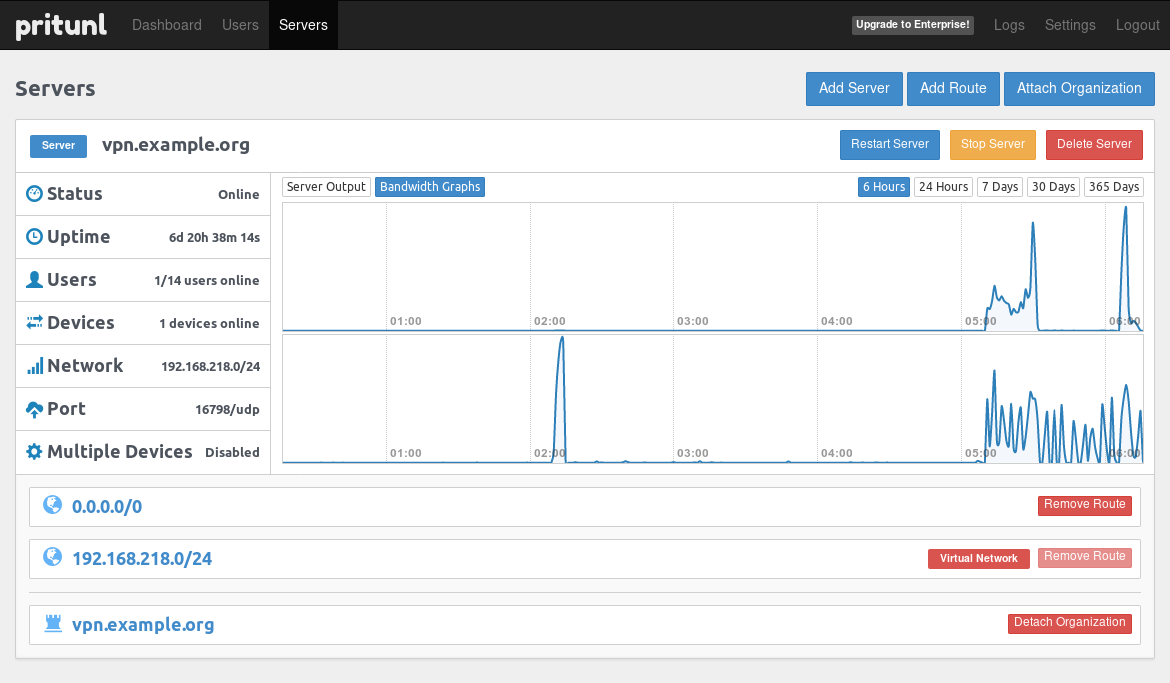Click globe icon beside 192.168.218.0/24 route
The height and width of the screenshot is (683, 1170).
[52, 557]
